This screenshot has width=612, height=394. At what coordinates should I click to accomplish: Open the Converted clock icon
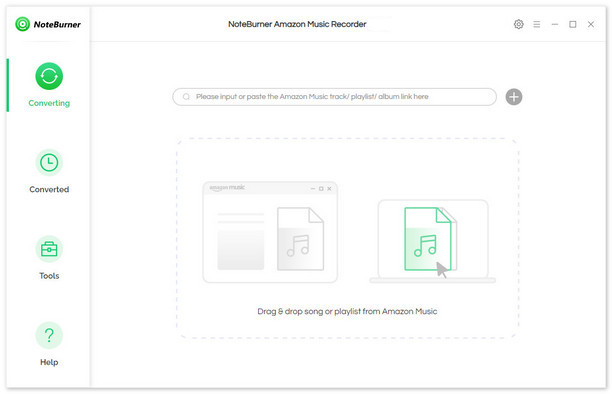point(49,162)
